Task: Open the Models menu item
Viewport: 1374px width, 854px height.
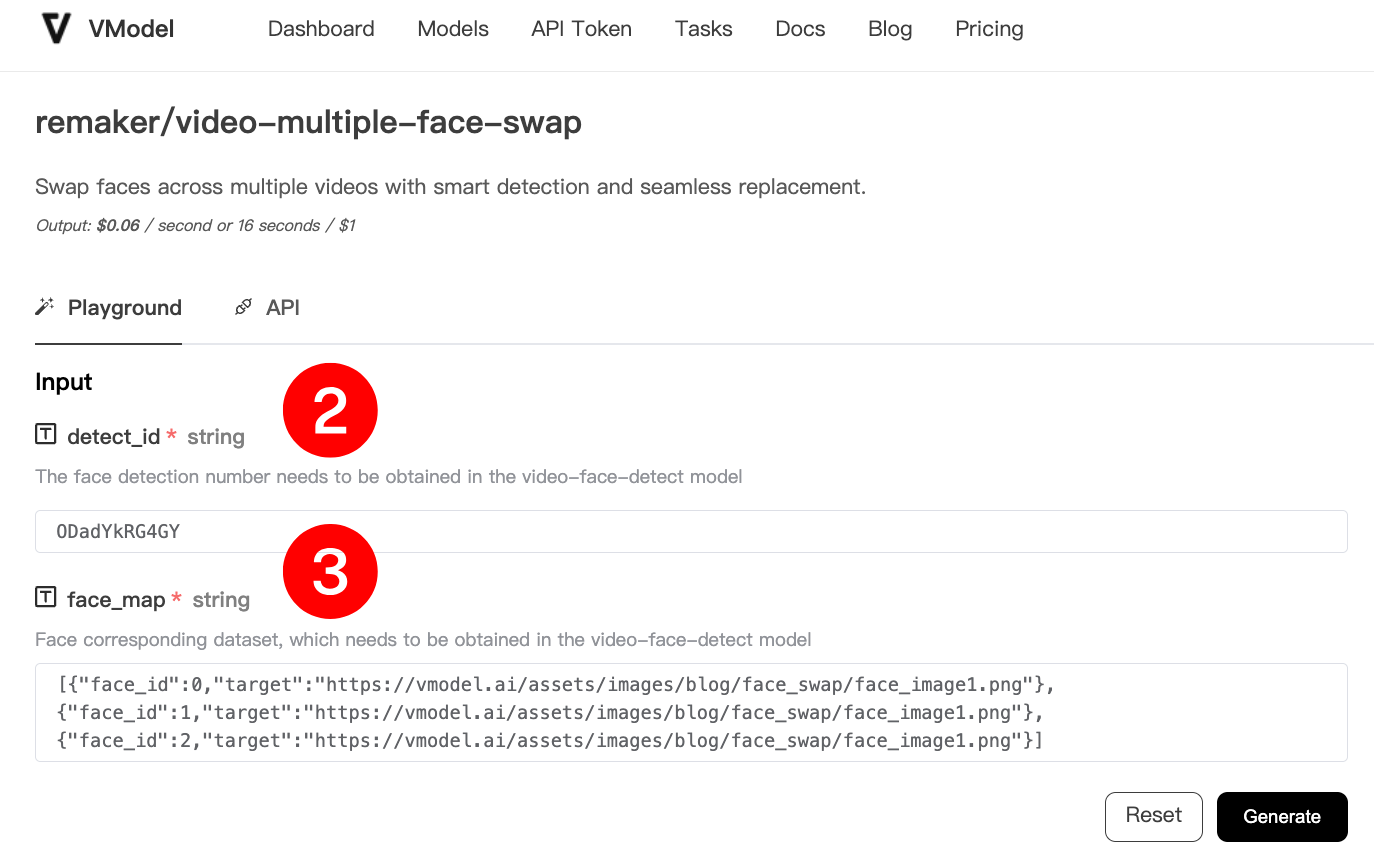Action: coord(453,29)
